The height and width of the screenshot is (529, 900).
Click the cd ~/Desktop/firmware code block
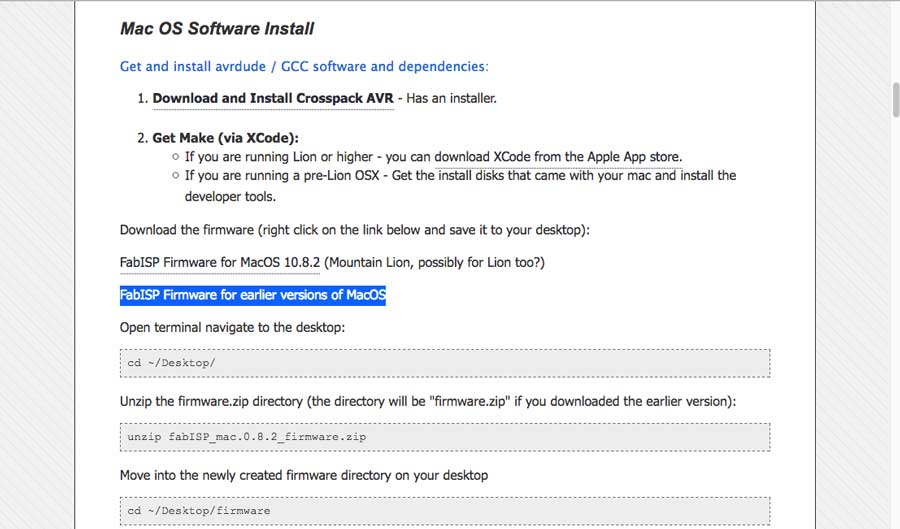click(x=444, y=510)
